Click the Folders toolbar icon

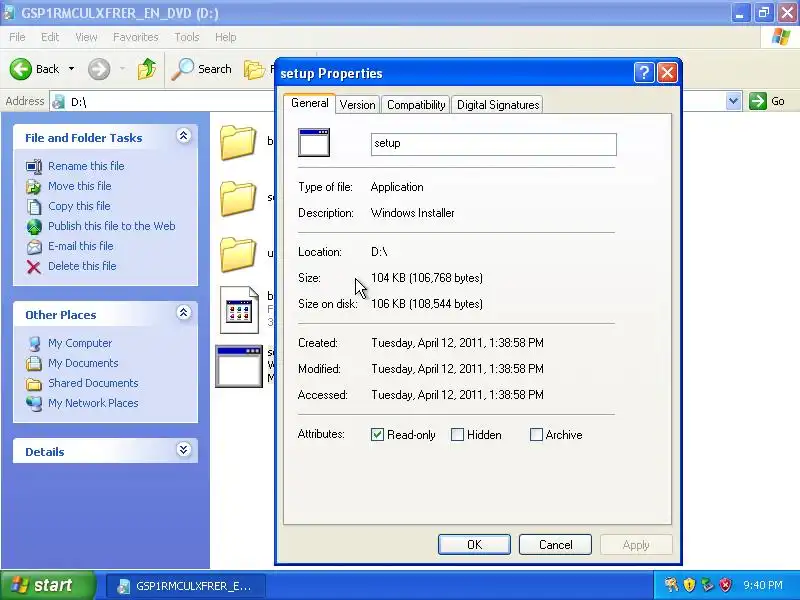click(254, 69)
